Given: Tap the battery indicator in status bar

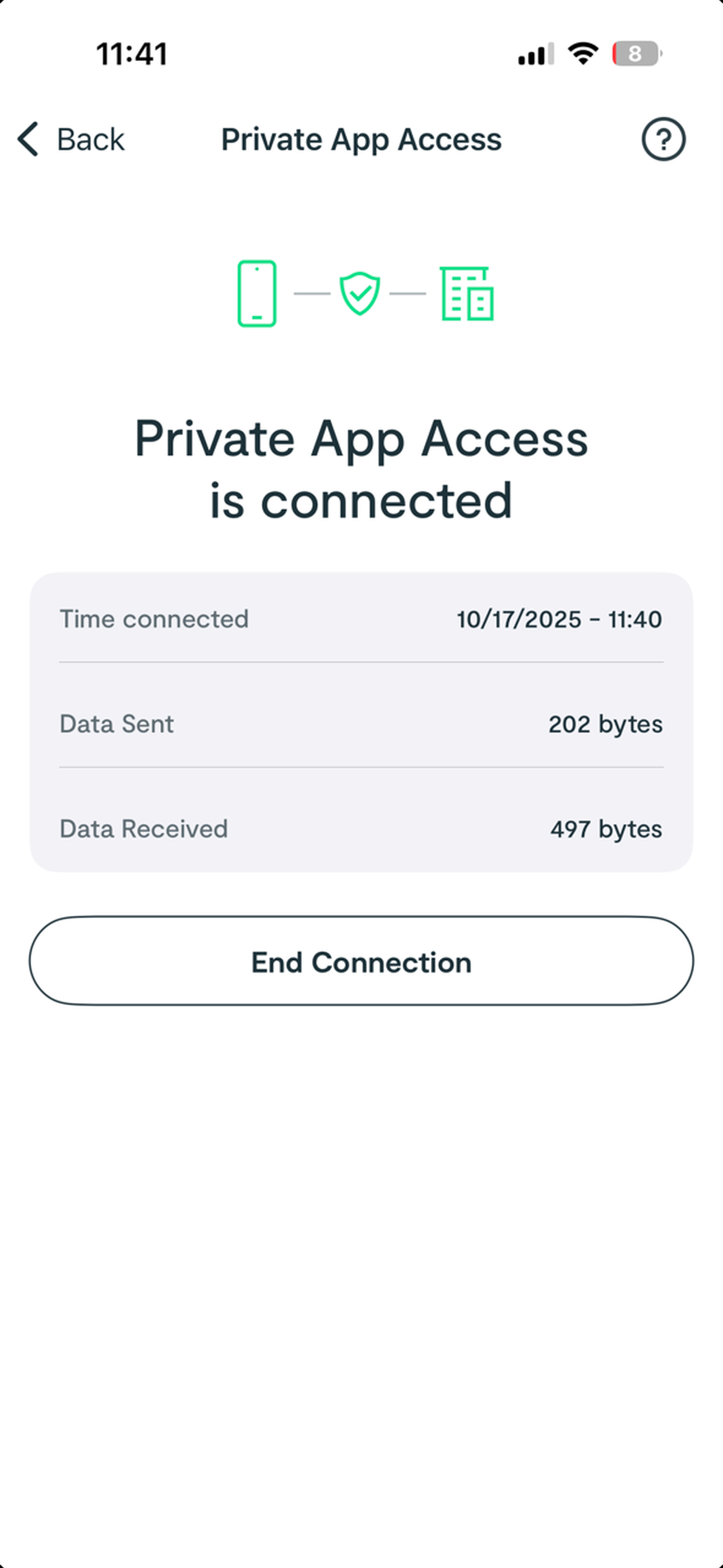Looking at the screenshot, I should click(637, 54).
